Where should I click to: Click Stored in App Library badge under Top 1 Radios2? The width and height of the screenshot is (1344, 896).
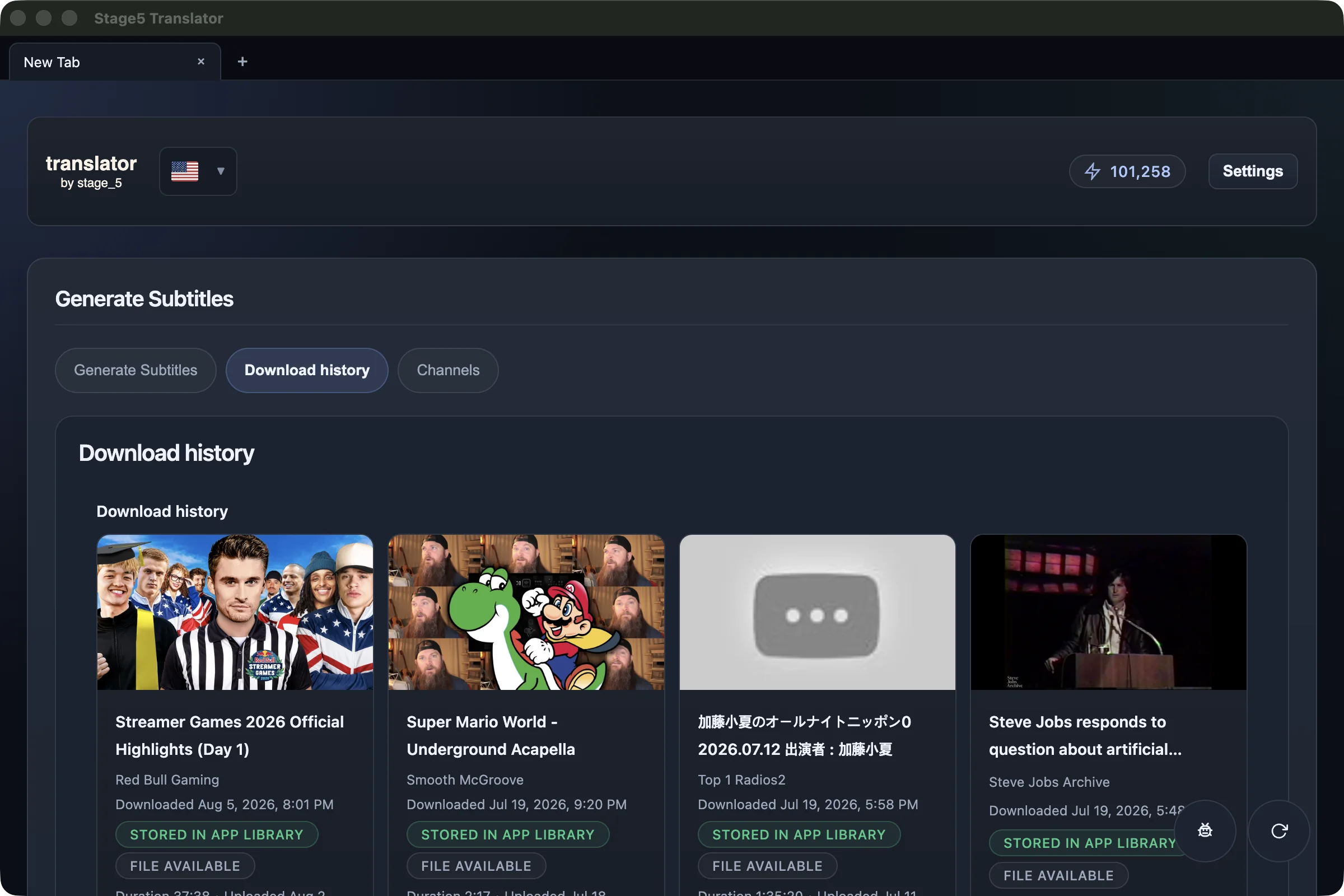point(799,835)
